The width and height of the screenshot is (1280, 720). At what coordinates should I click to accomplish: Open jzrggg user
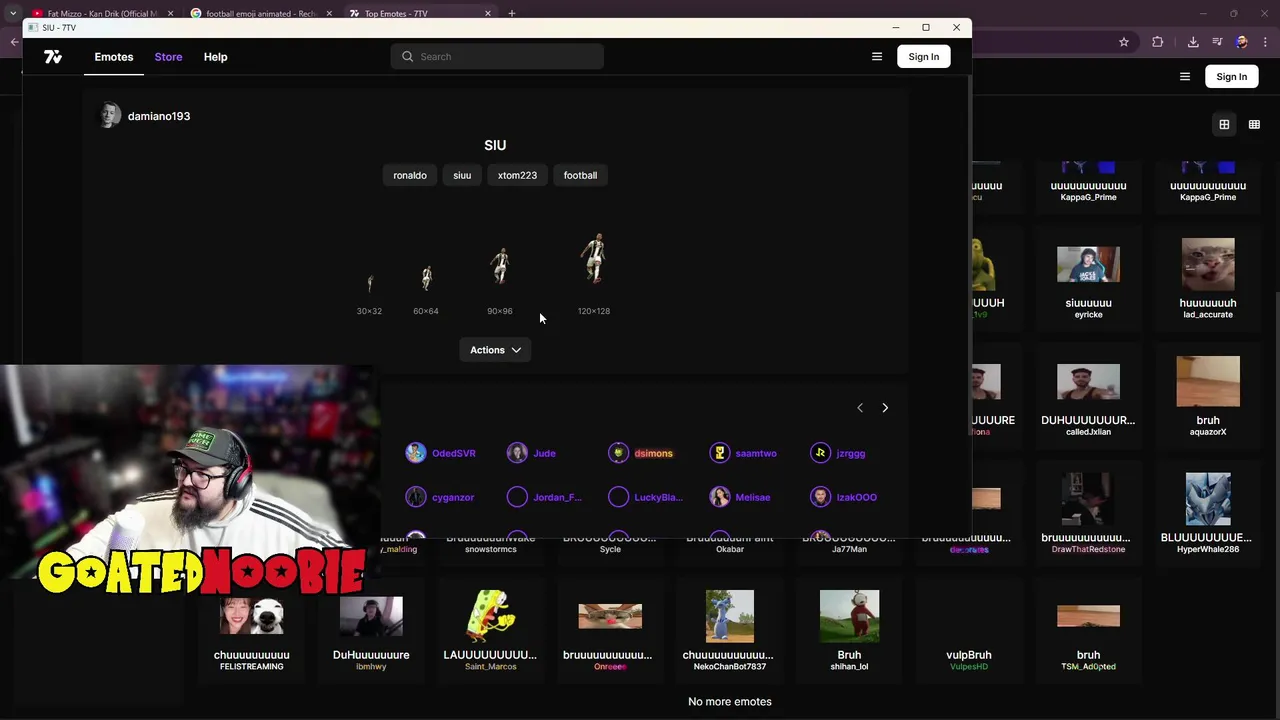pyautogui.click(x=838, y=453)
